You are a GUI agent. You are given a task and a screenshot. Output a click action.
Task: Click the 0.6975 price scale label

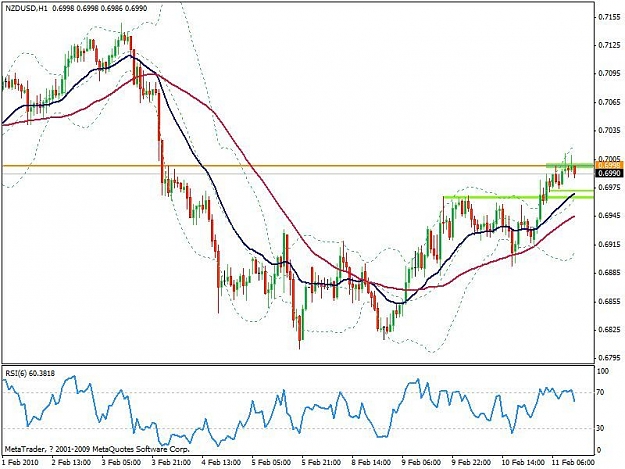point(610,187)
